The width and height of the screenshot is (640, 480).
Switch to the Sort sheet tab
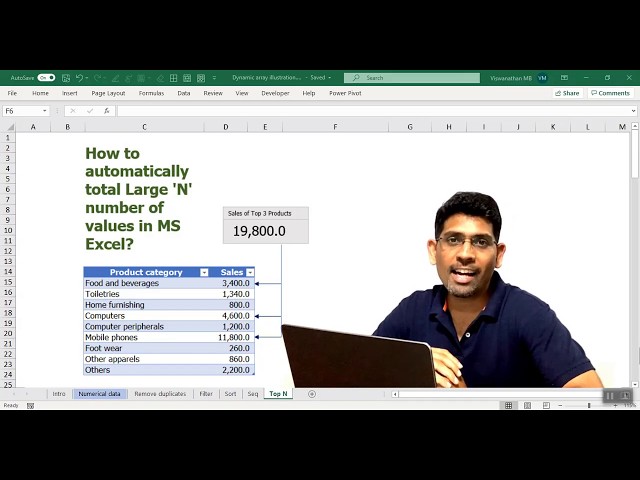pos(230,393)
